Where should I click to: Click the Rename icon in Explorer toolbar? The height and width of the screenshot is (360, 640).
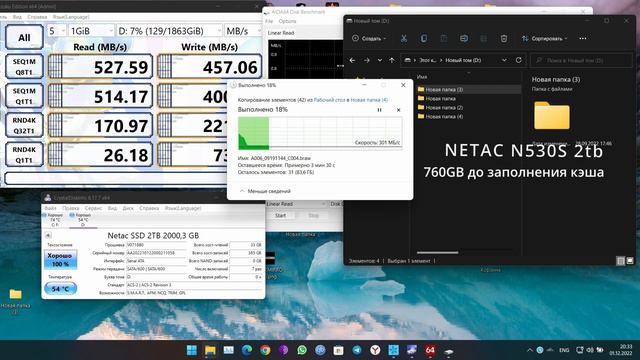(x=464, y=38)
